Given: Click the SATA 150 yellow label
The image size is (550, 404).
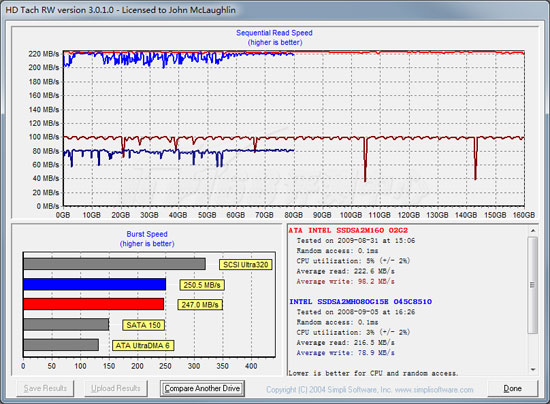Looking at the screenshot, I should pos(143,325).
